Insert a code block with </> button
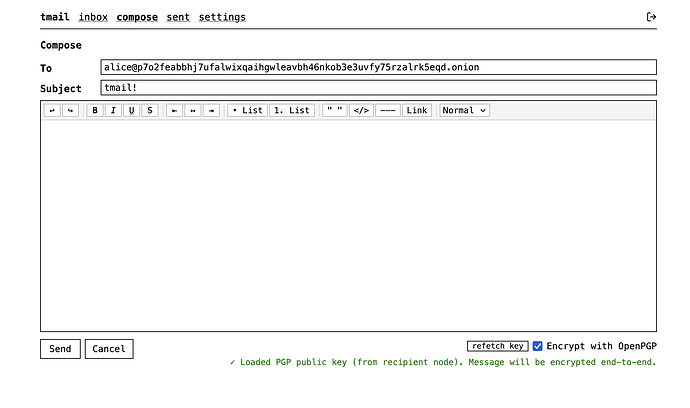The height and width of the screenshot is (408, 690). [361, 110]
